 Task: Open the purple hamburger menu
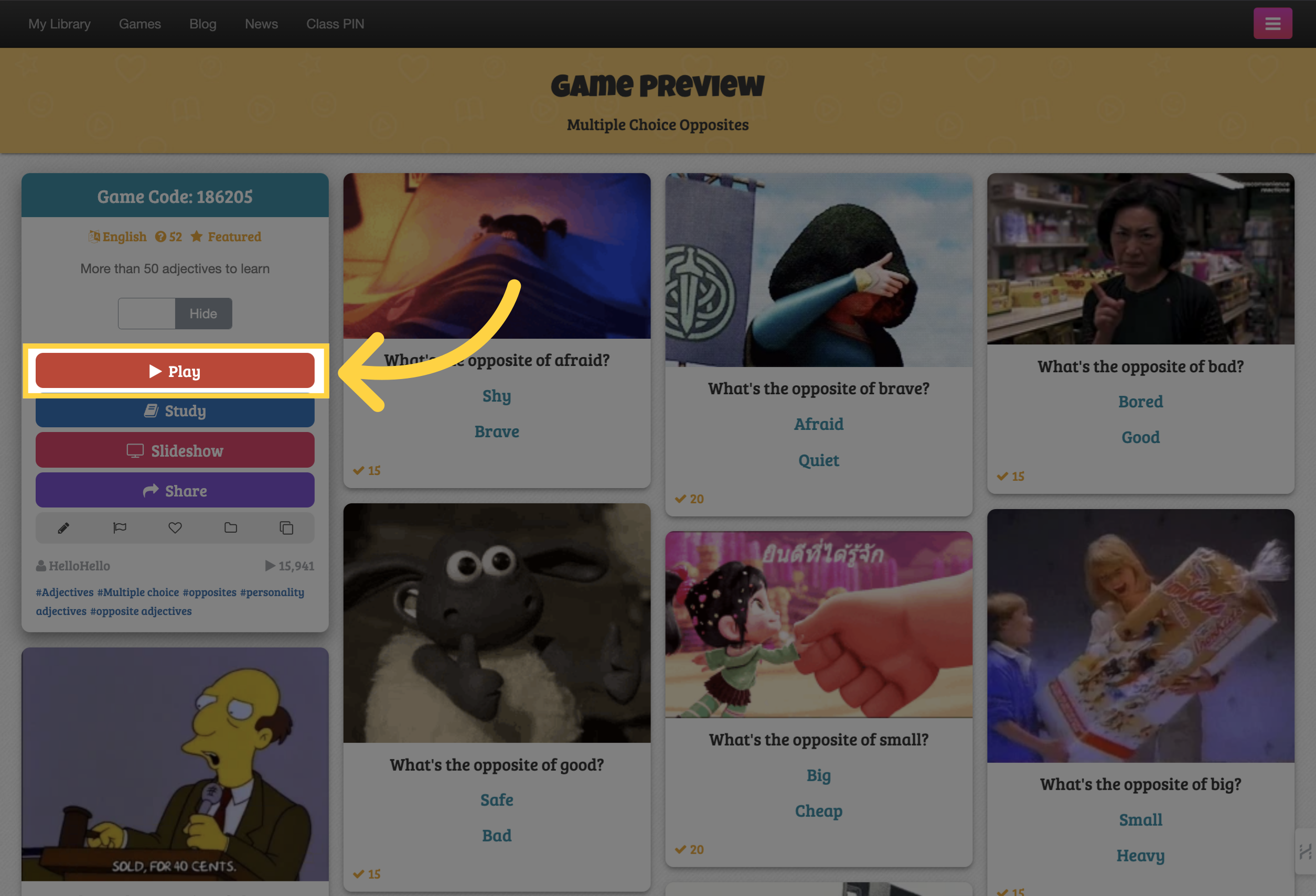1272,23
